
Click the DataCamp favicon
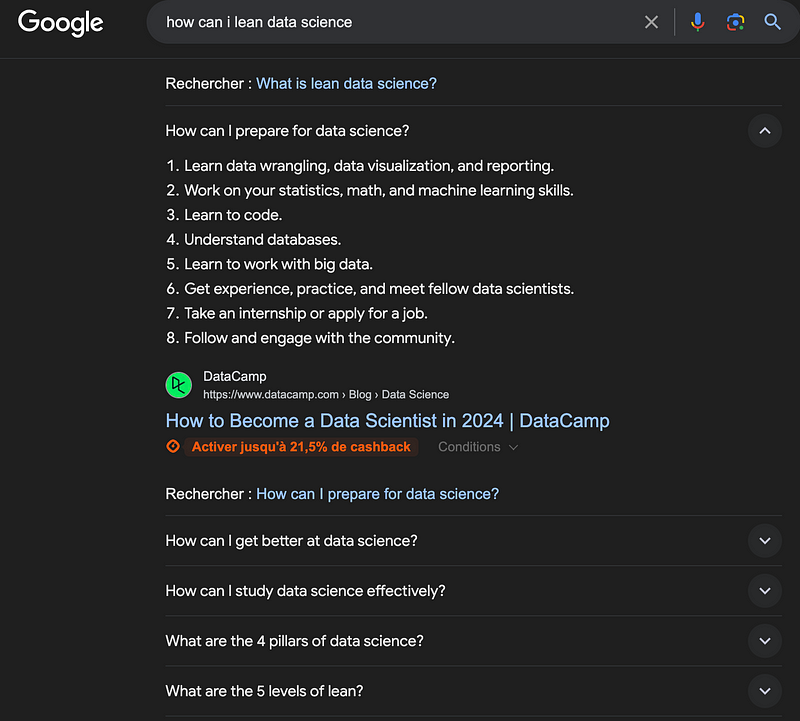(x=178, y=384)
